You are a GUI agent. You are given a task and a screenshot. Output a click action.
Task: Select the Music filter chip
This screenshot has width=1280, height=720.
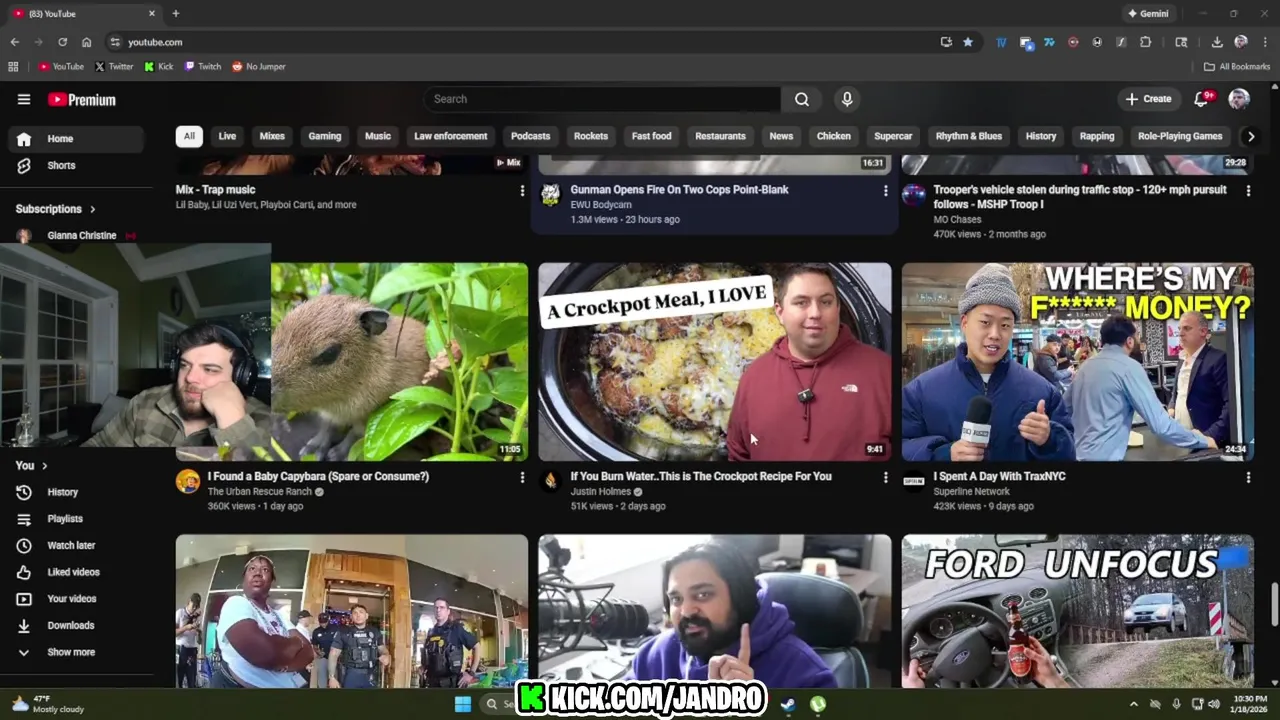378,136
